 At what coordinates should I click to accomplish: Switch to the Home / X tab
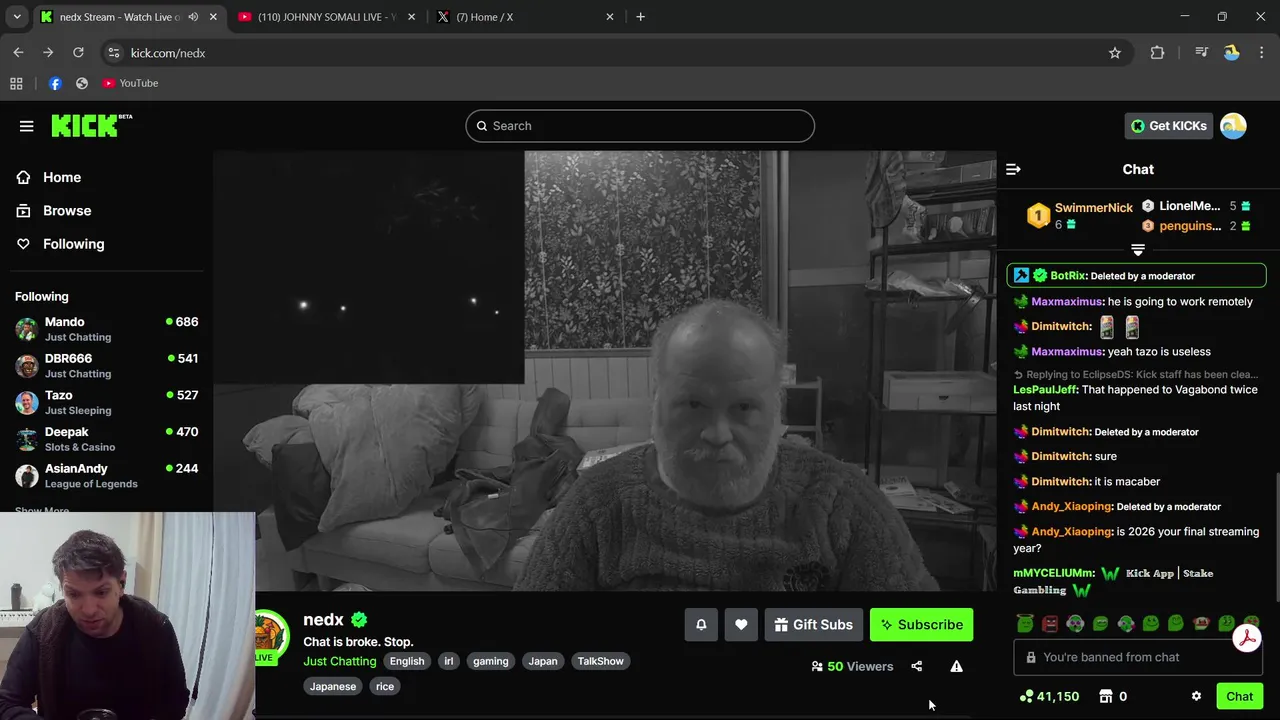[x=526, y=17]
